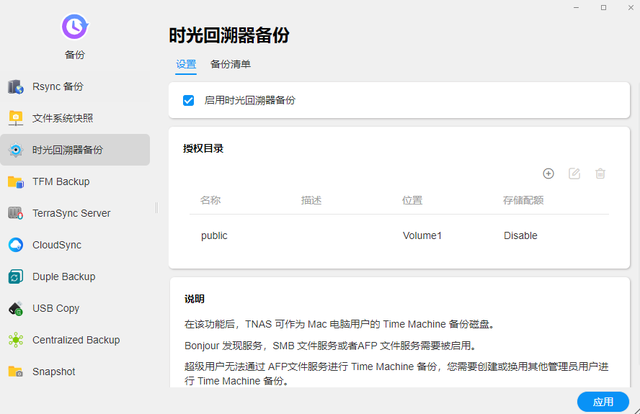
Task: Click the TFM Backup folder icon
Action: pyautogui.click(x=16, y=182)
